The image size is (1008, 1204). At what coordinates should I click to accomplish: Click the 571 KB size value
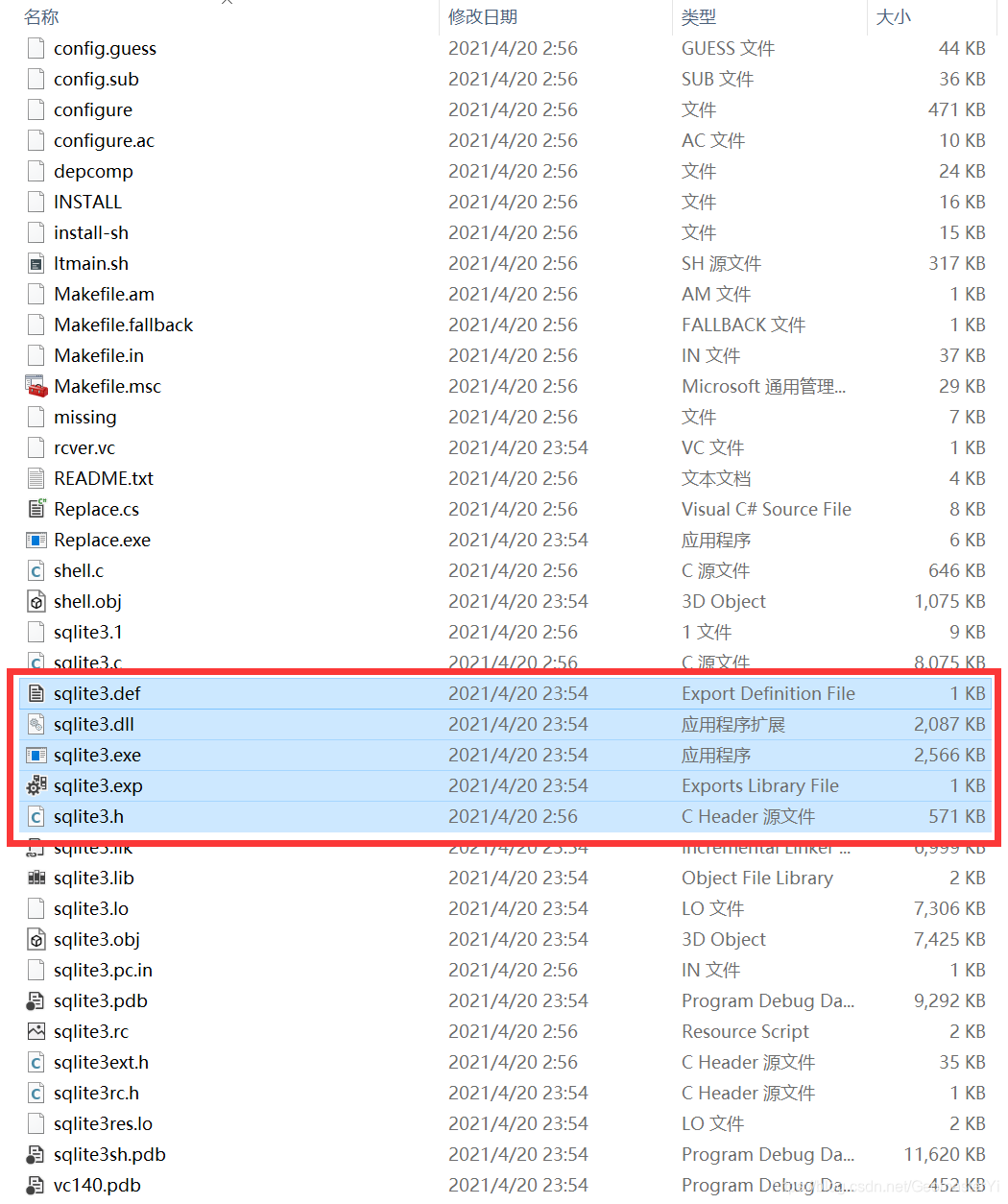tap(957, 816)
